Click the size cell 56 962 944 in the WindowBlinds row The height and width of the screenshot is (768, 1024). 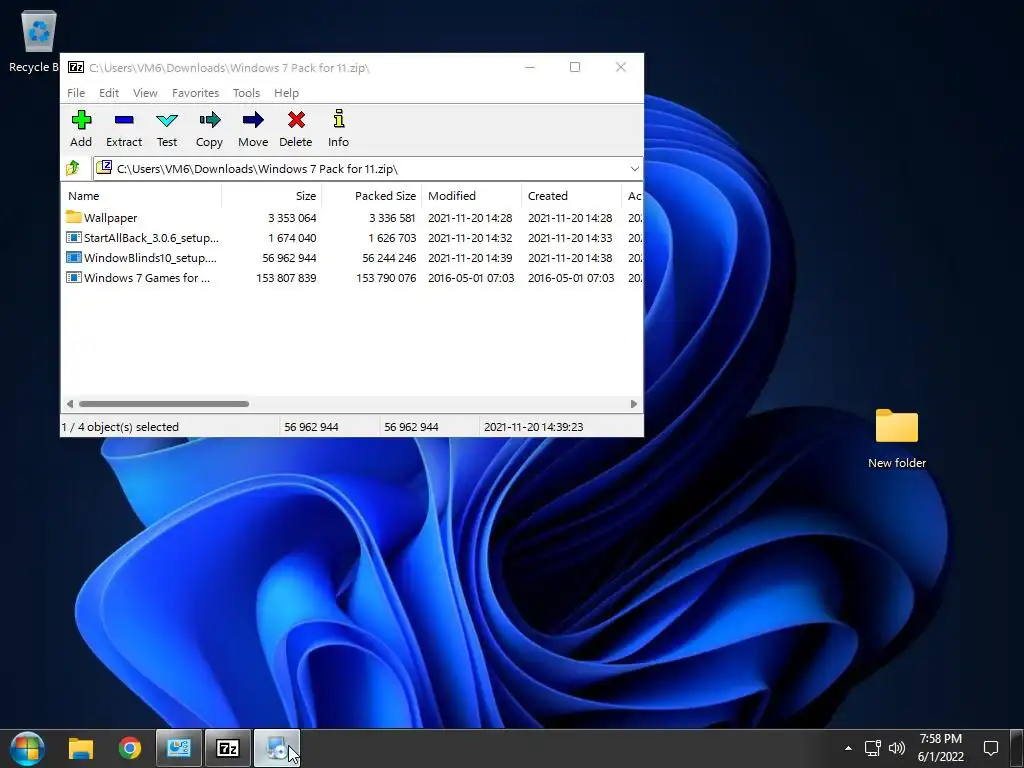[x=289, y=258]
